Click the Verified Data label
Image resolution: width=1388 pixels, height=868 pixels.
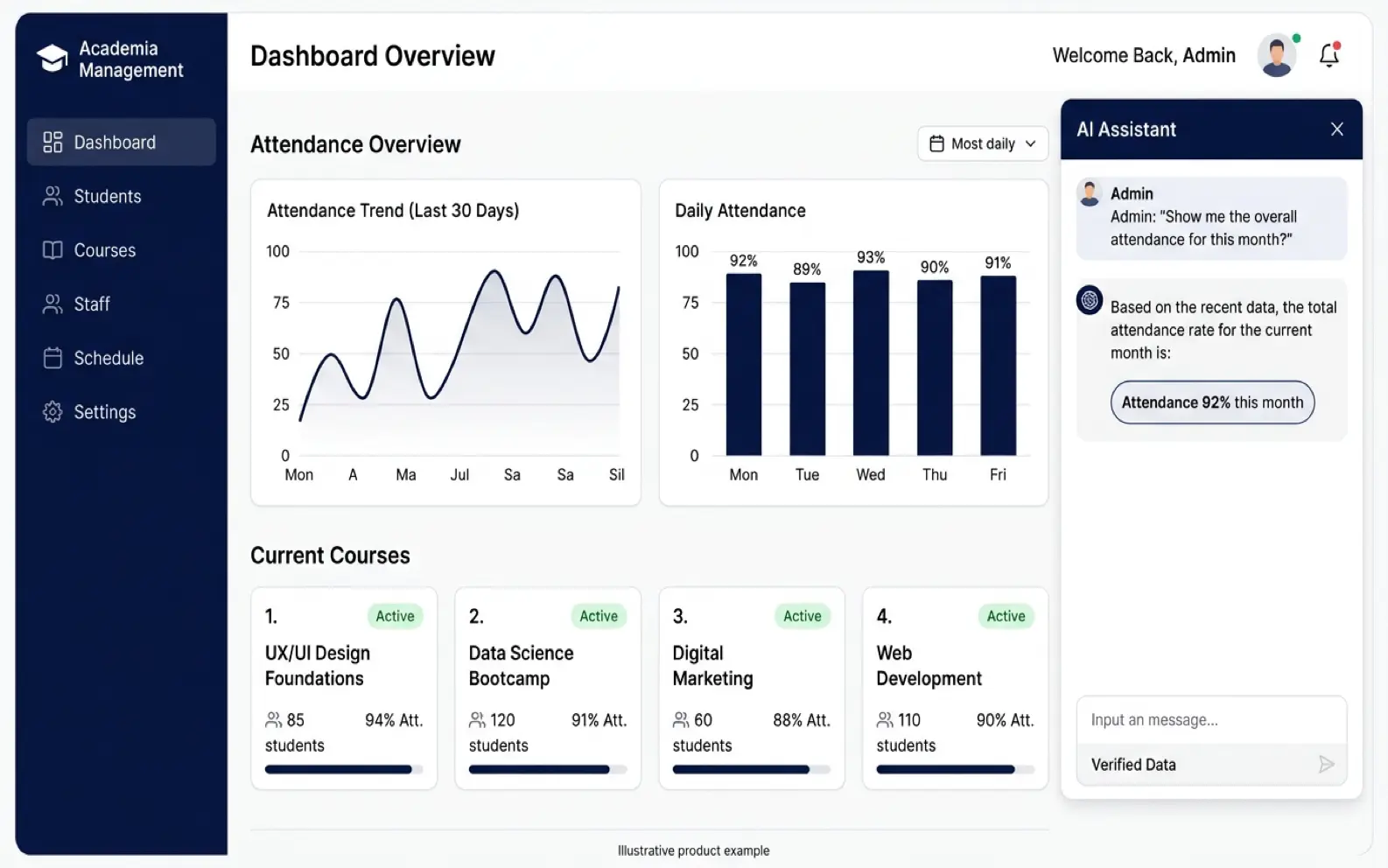(1133, 765)
